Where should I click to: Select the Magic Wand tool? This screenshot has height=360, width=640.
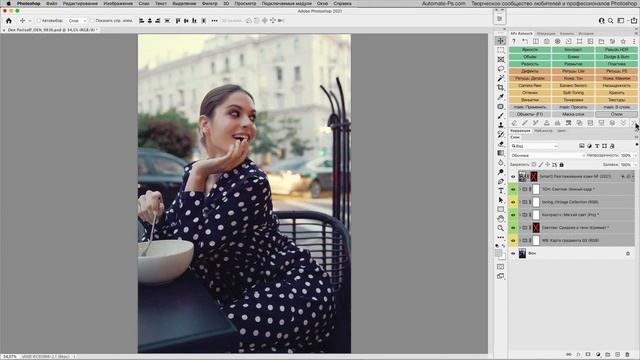coord(500,78)
